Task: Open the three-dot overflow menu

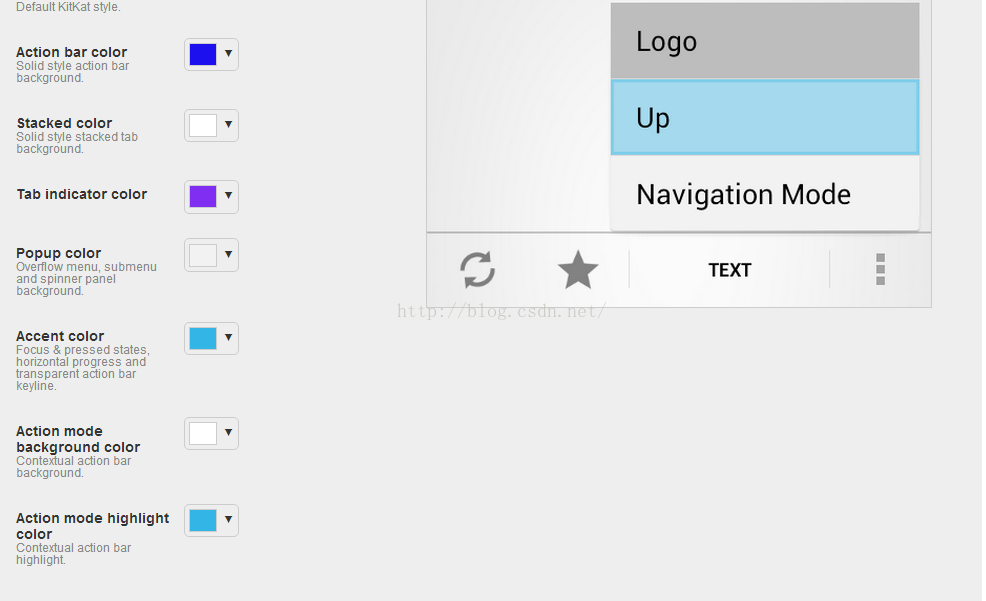Action: (x=880, y=270)
